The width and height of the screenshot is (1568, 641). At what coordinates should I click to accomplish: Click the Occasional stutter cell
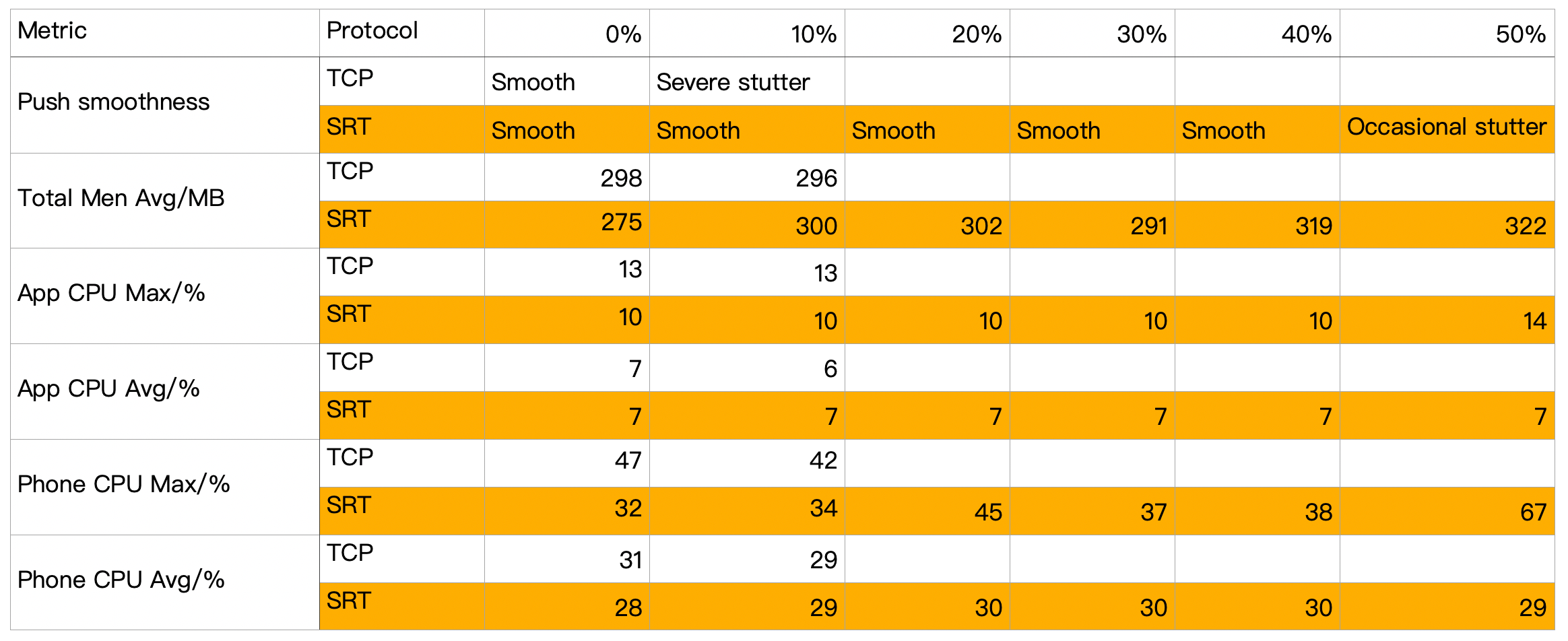pyautogui.click(x=1446, y=127)
